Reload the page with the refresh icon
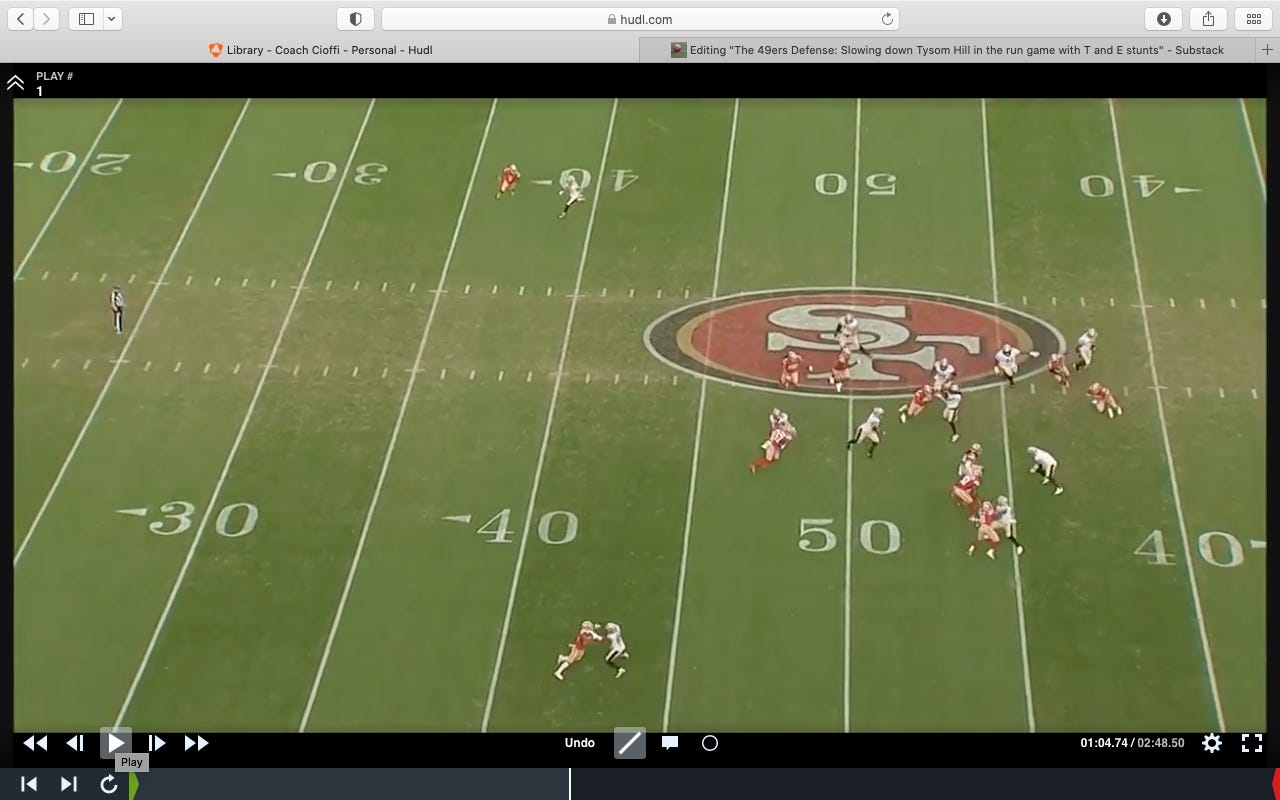The height and width of the screenshot is (800, 1280). coord(886,19)
